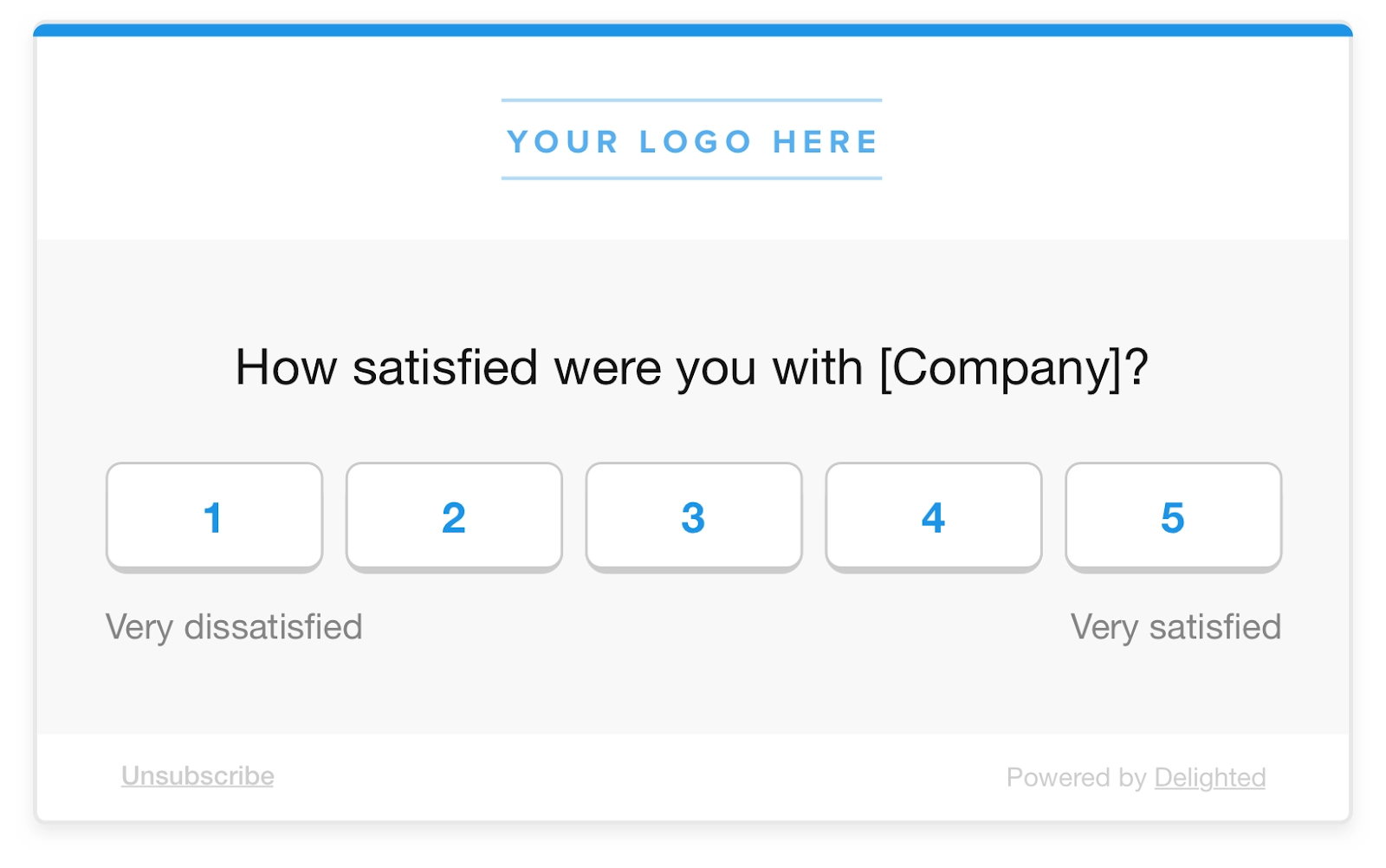
Task: Click "How satisfied" at start of question
Action: 387,367
